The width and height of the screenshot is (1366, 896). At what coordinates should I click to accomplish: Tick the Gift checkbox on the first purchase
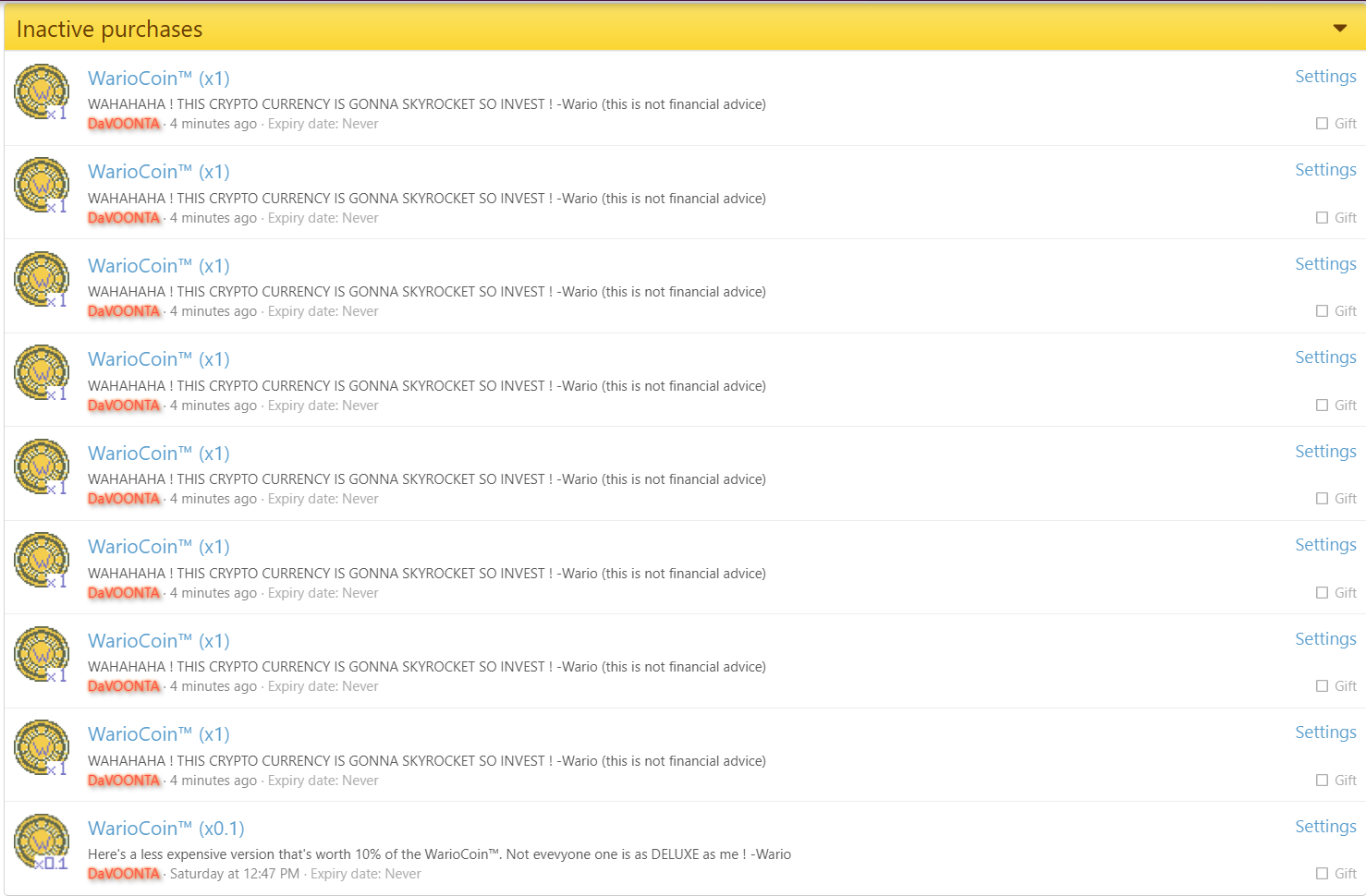point(1322,124)
